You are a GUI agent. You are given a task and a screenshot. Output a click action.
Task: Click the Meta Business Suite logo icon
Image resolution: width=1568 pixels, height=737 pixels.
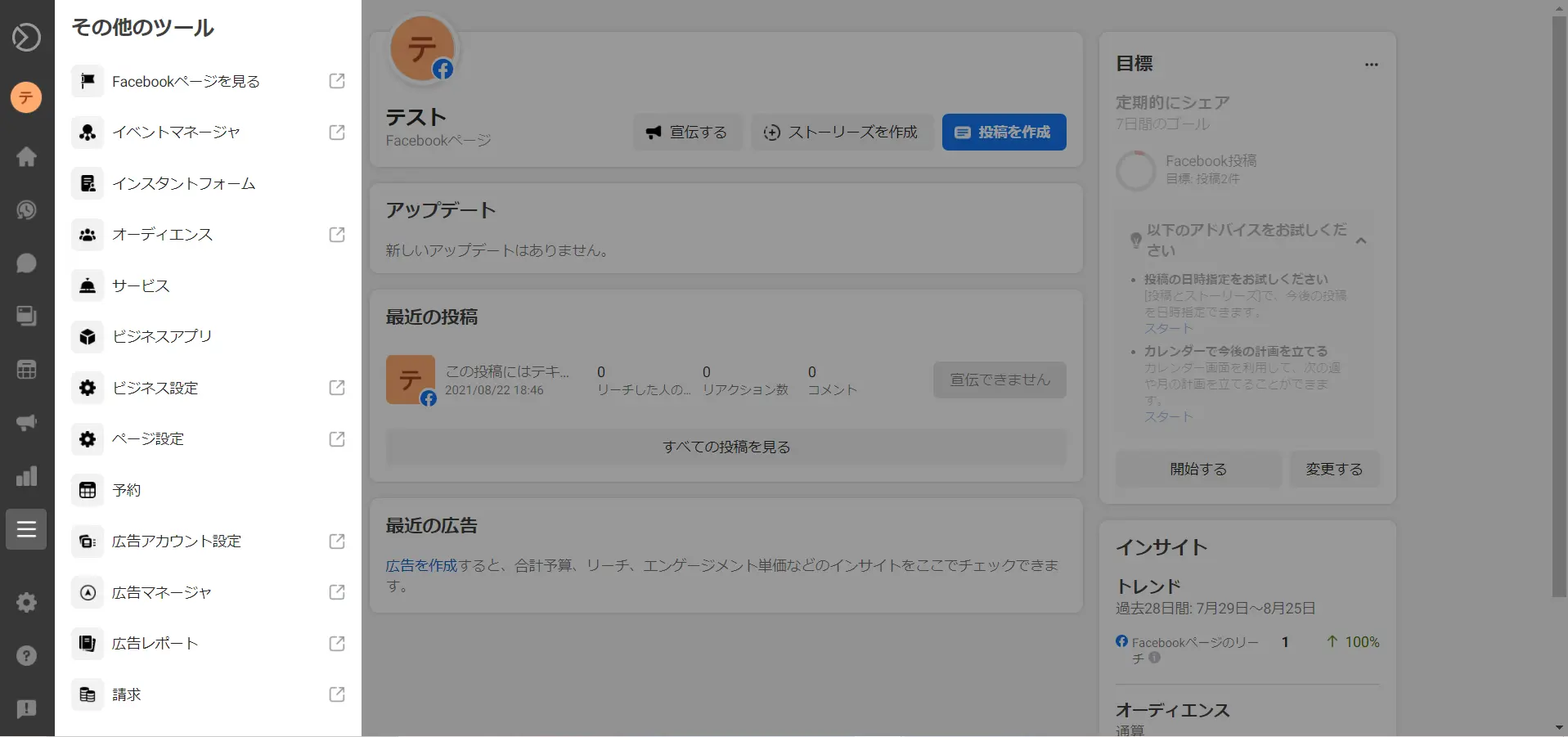coord(26,37)
